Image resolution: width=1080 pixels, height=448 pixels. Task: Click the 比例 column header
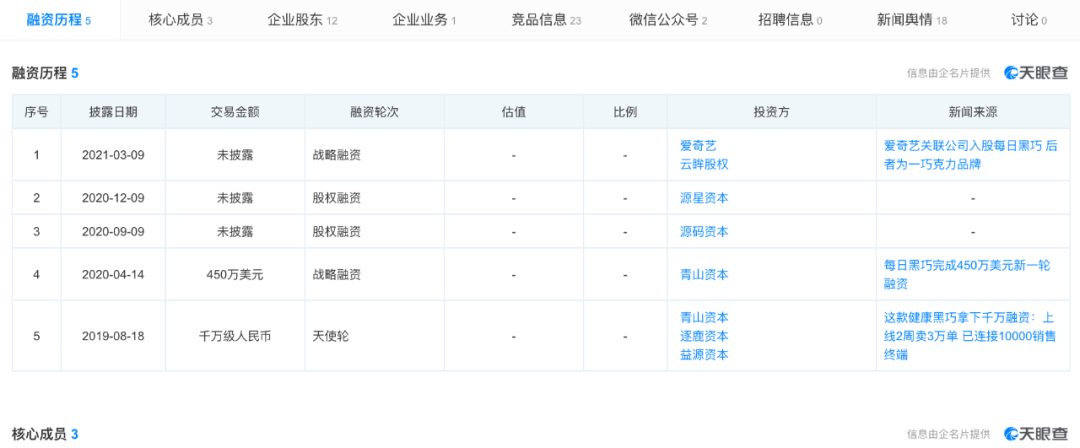click(x=625, y=112)
